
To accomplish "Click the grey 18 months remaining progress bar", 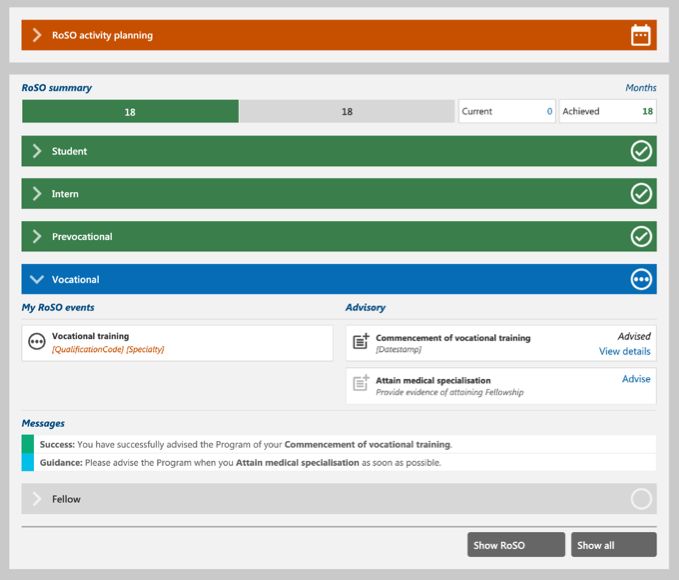I will point(347,112).
